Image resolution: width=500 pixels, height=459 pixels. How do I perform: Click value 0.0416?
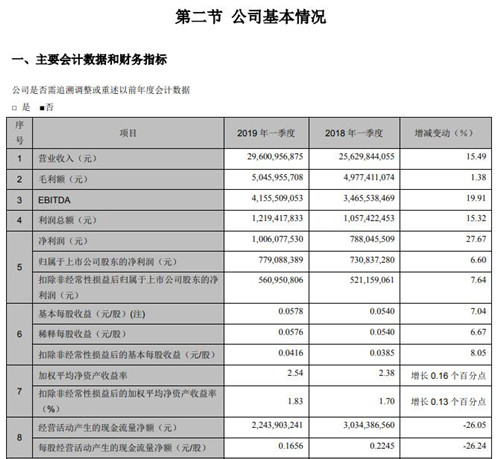(x=291, y=353)
